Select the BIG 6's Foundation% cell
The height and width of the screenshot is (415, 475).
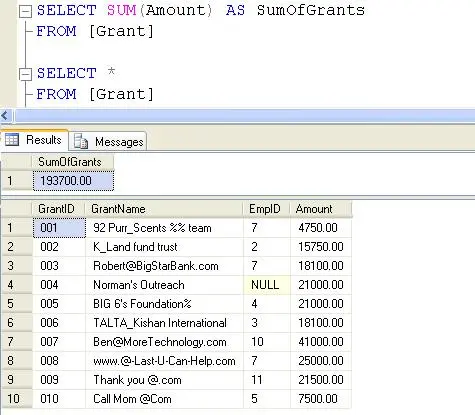point(164,304)
